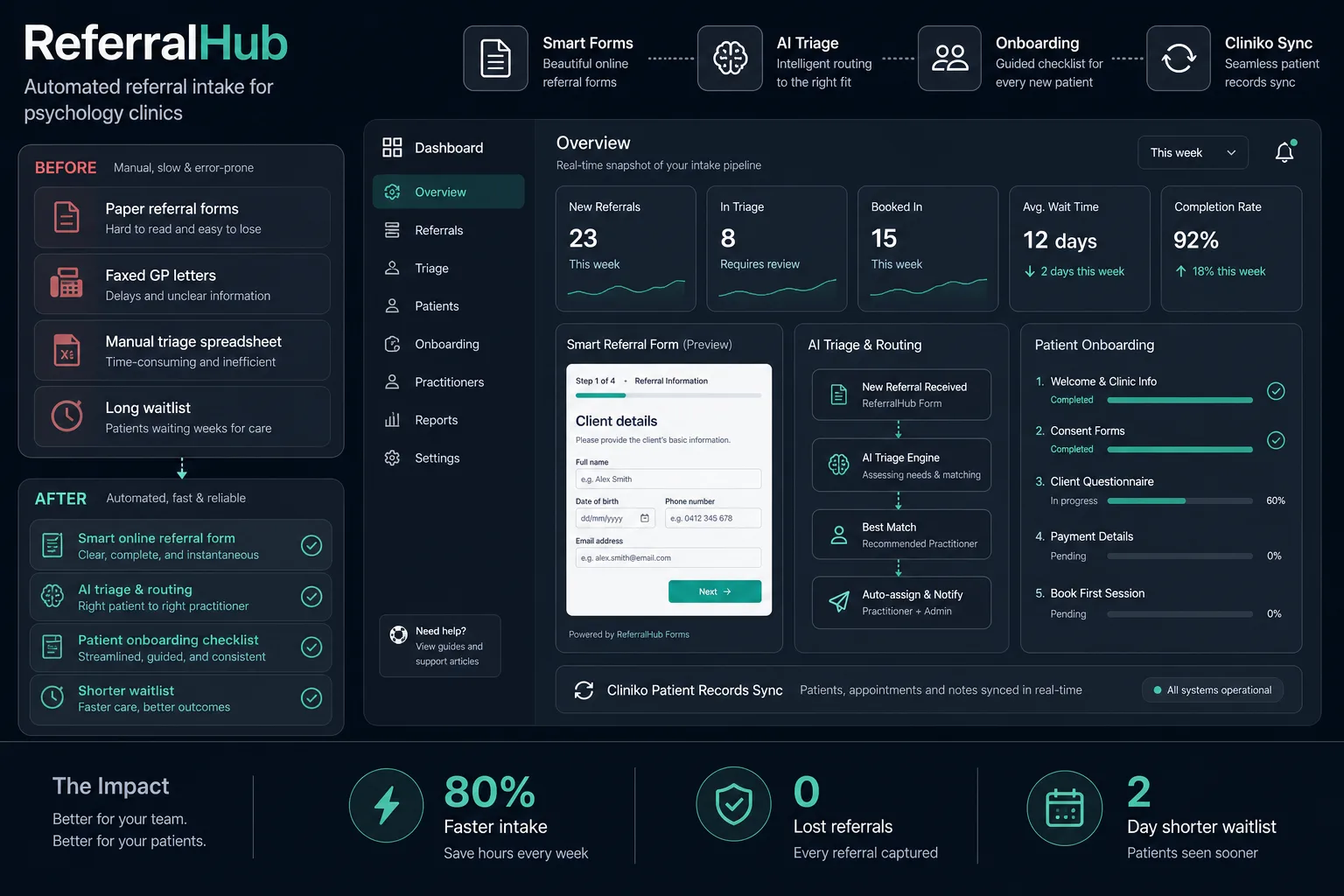Open Triage in the sidebar
The height and width of the screenshot is (896, 1344).
(448, 268)
